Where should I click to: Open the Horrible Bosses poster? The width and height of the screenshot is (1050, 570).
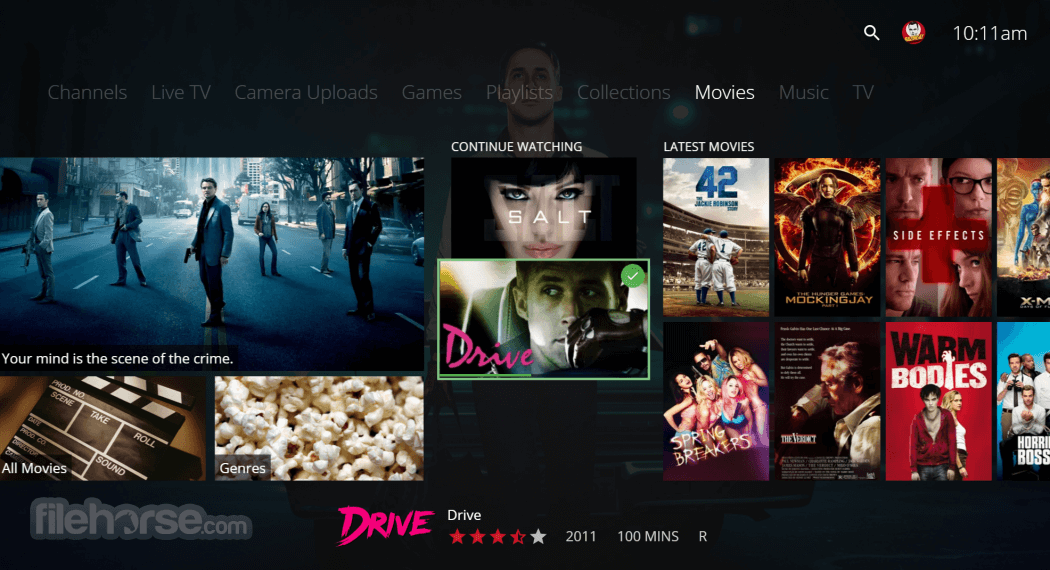click(x=1023, y=401)
